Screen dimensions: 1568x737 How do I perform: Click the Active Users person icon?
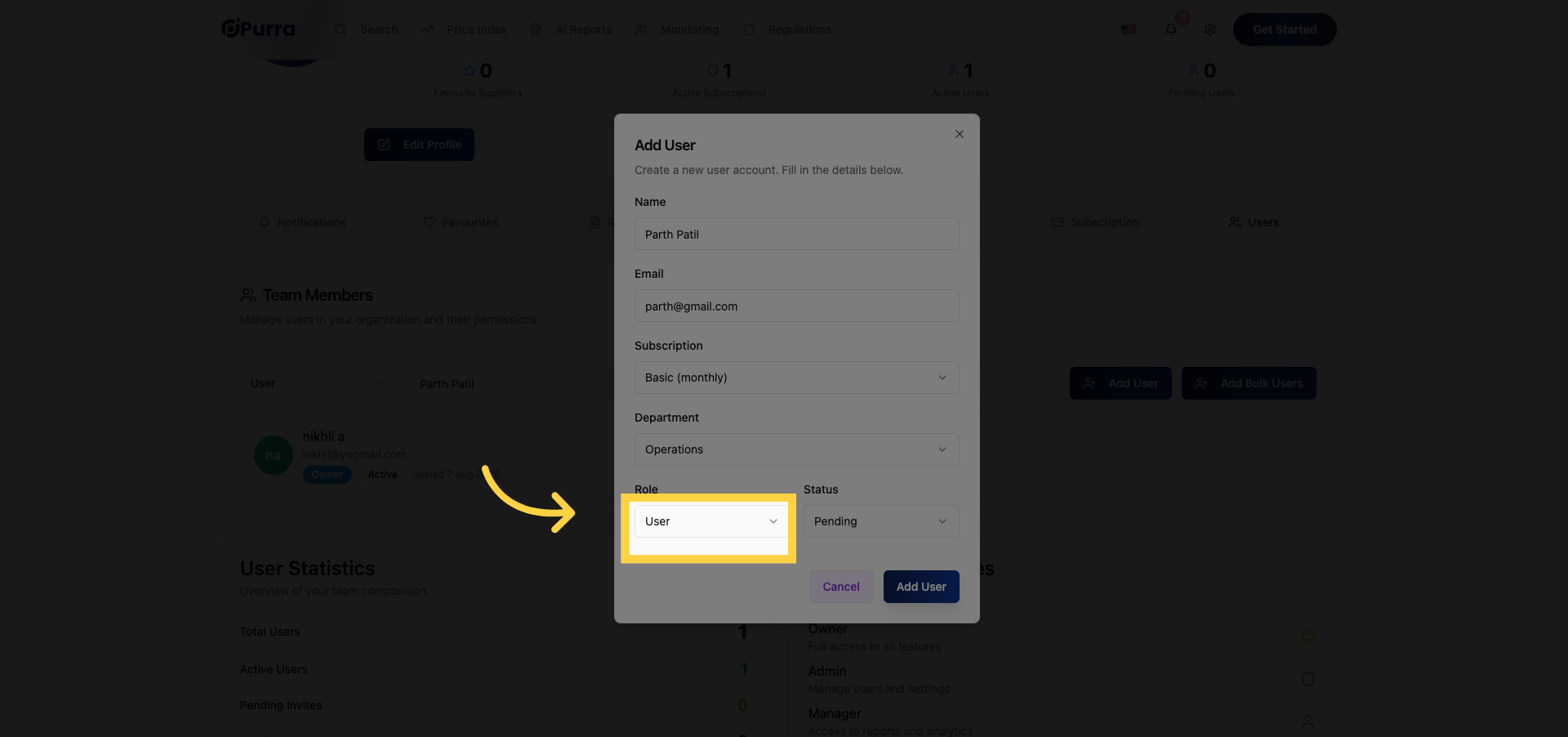(x=954, y=70)
